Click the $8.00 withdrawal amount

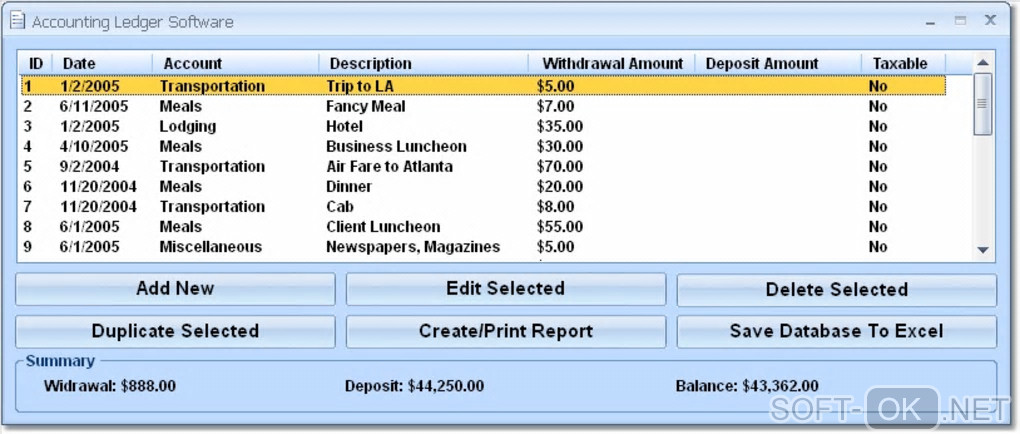tap(556, 207)
